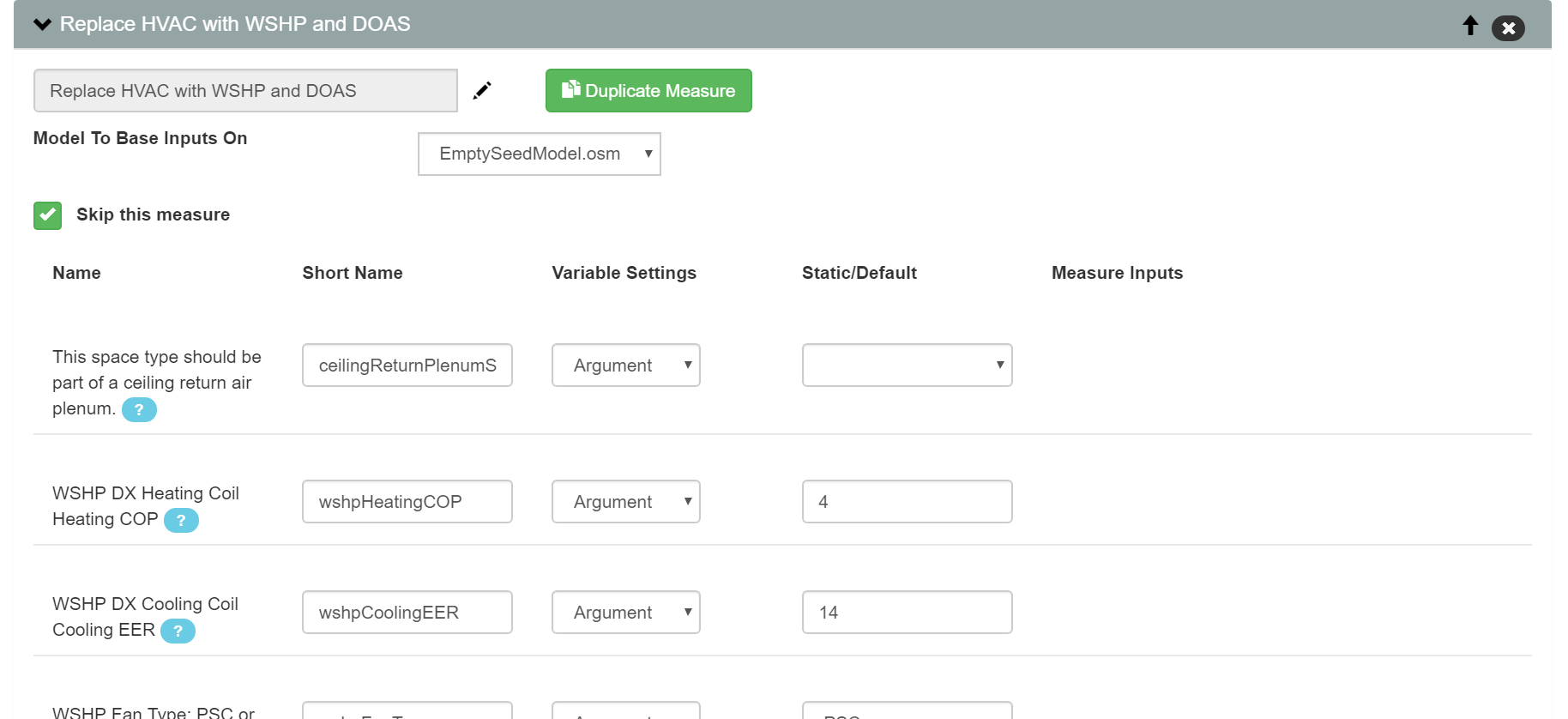Viewport: 1568px width, 719px height.
Task: Click the Duplicate Measure button
Action: [x=648, y=90]
